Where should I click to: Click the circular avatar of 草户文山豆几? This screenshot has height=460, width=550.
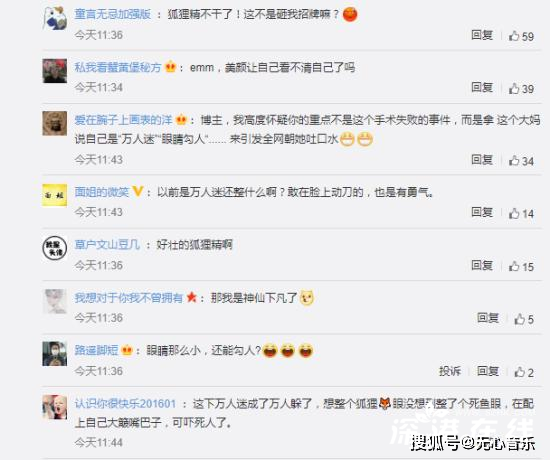point(55,248)
